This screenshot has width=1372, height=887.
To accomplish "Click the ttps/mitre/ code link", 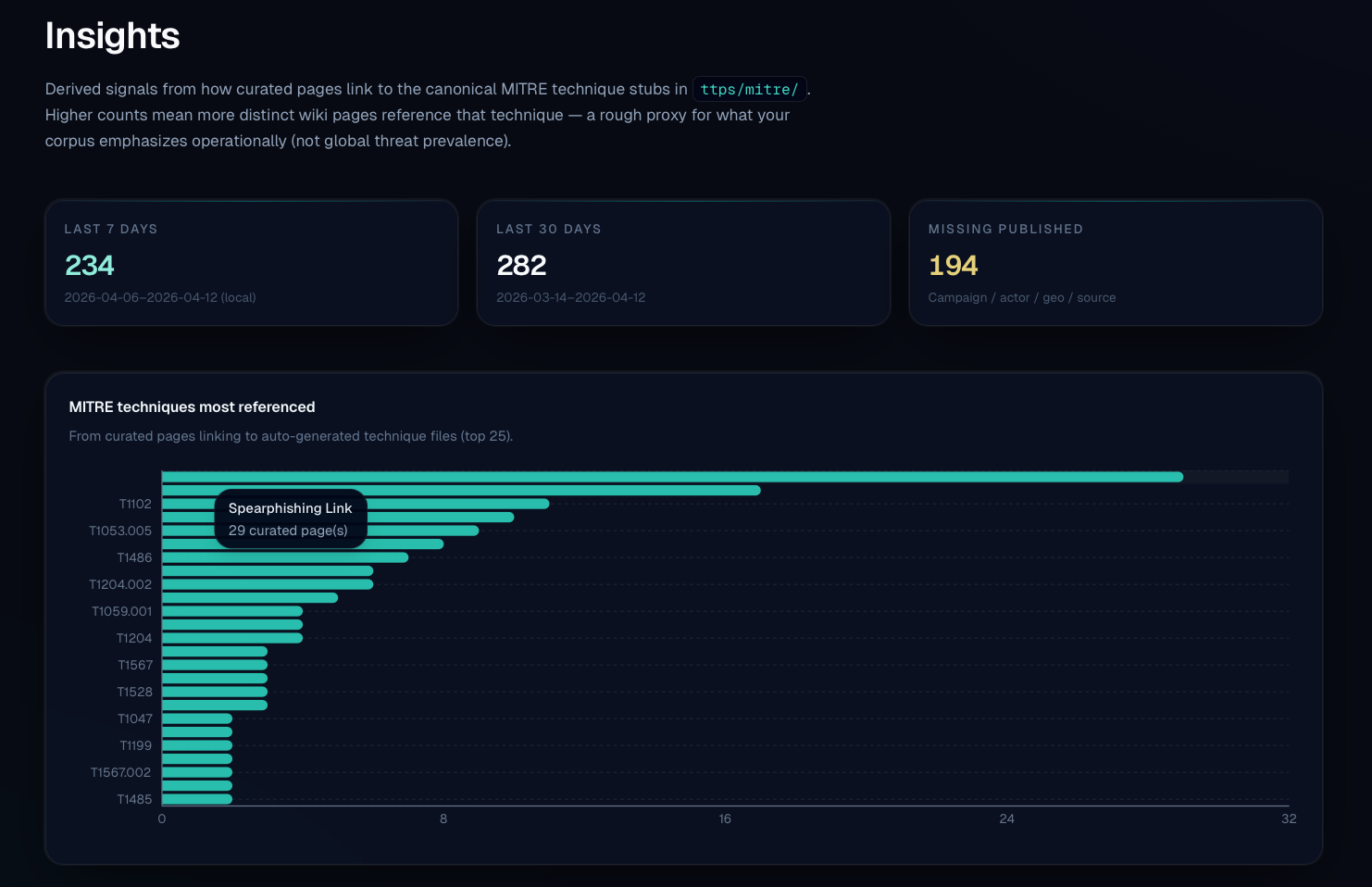I will (x=750, y=89).
